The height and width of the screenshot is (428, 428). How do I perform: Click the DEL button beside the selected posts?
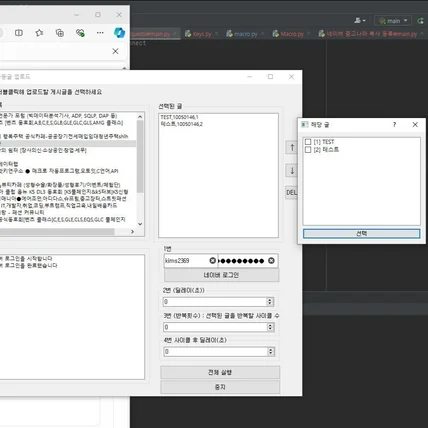click(x=291, y=192)
